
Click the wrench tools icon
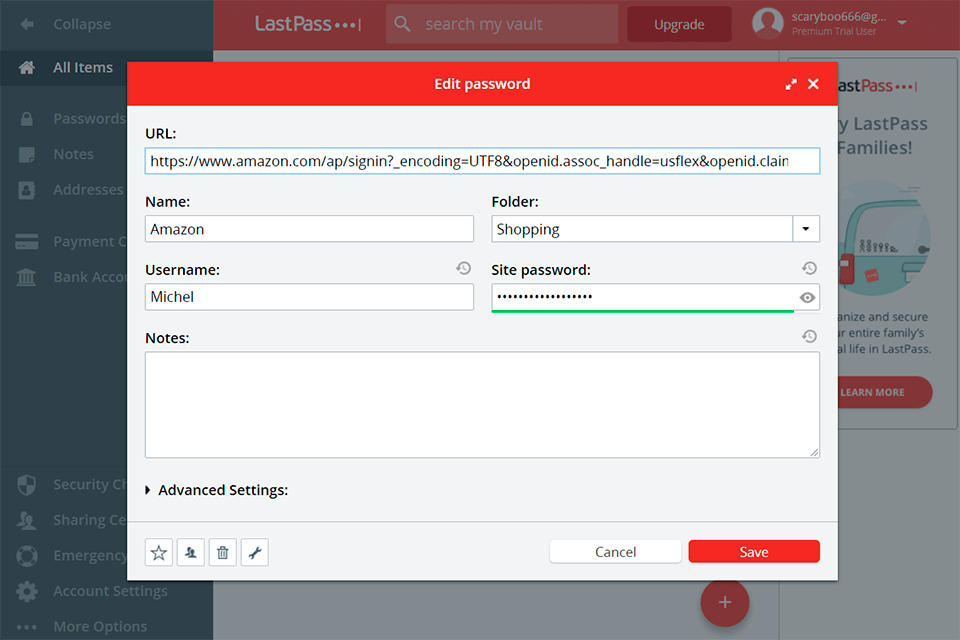tap(254, 552)
